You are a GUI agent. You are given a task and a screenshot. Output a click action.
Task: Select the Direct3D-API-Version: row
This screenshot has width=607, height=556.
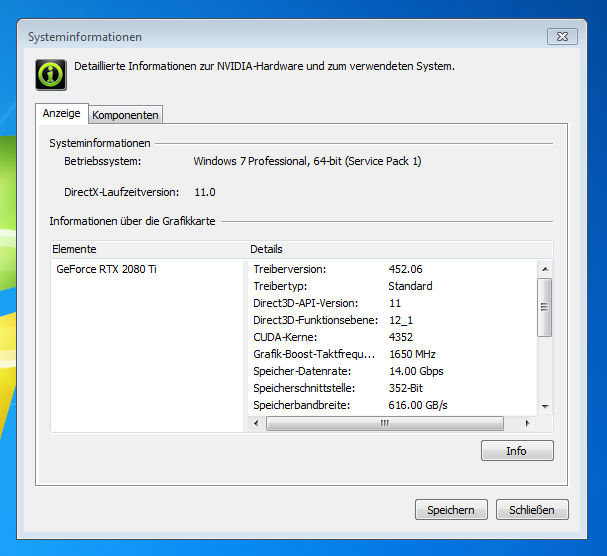pos(392,303)
